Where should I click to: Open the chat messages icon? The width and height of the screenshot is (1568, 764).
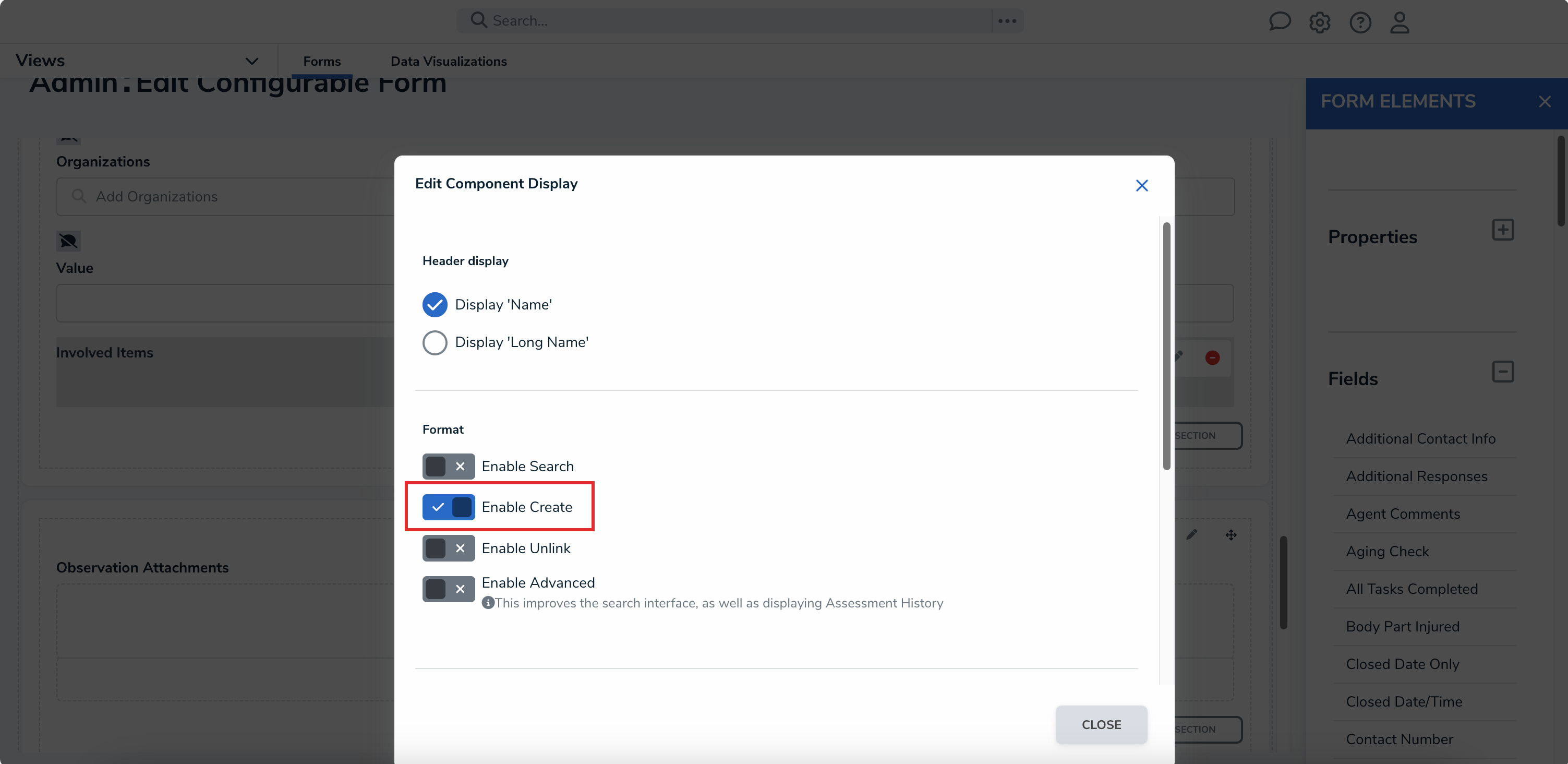(x=1280, y=22)
